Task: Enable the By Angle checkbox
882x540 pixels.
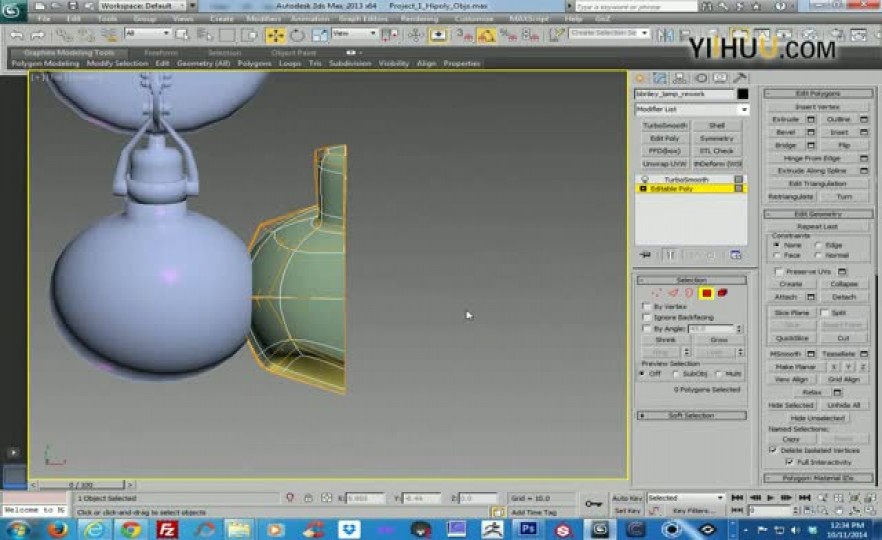Action: click(647, 328)
